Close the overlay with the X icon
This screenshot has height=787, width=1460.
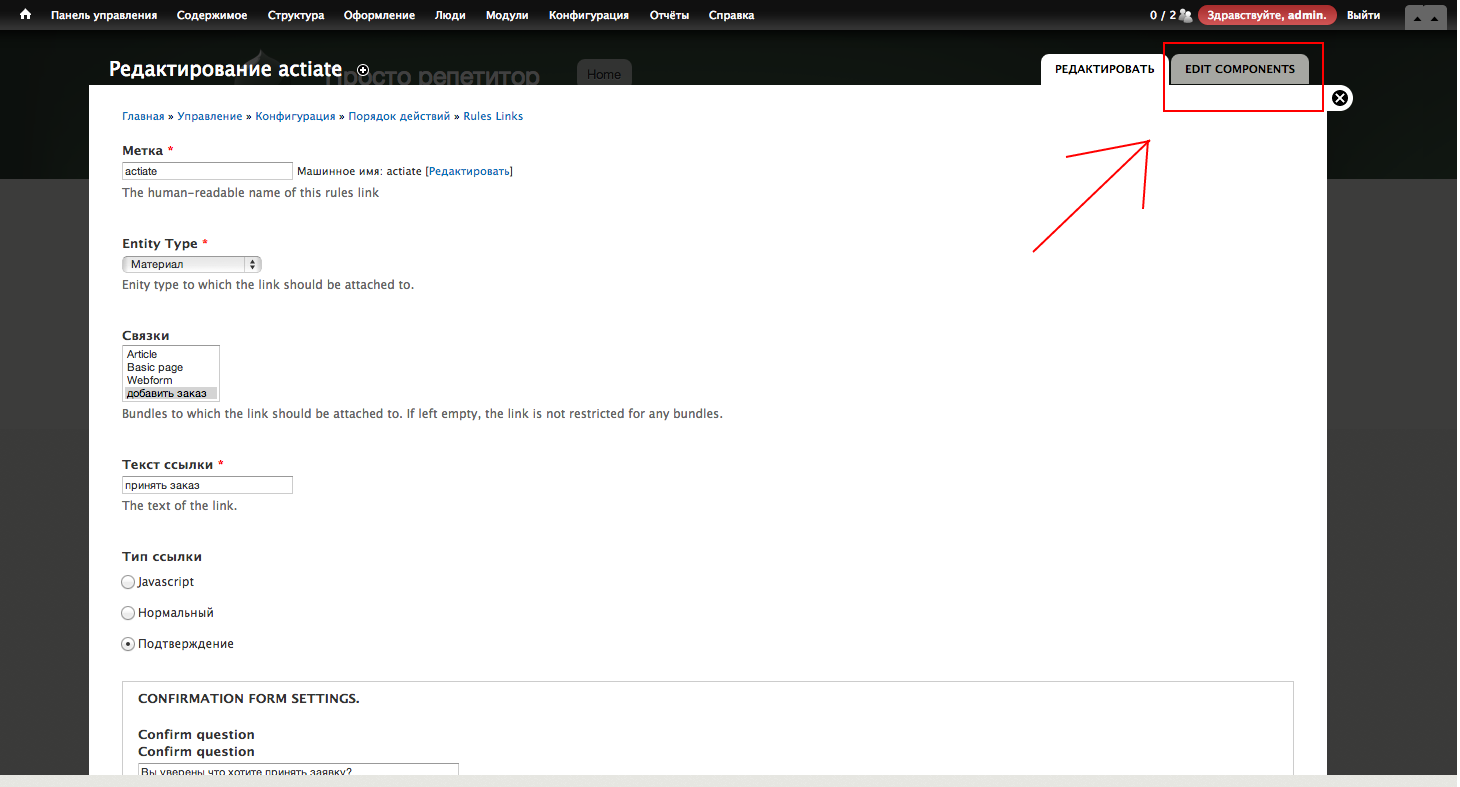1340,98
